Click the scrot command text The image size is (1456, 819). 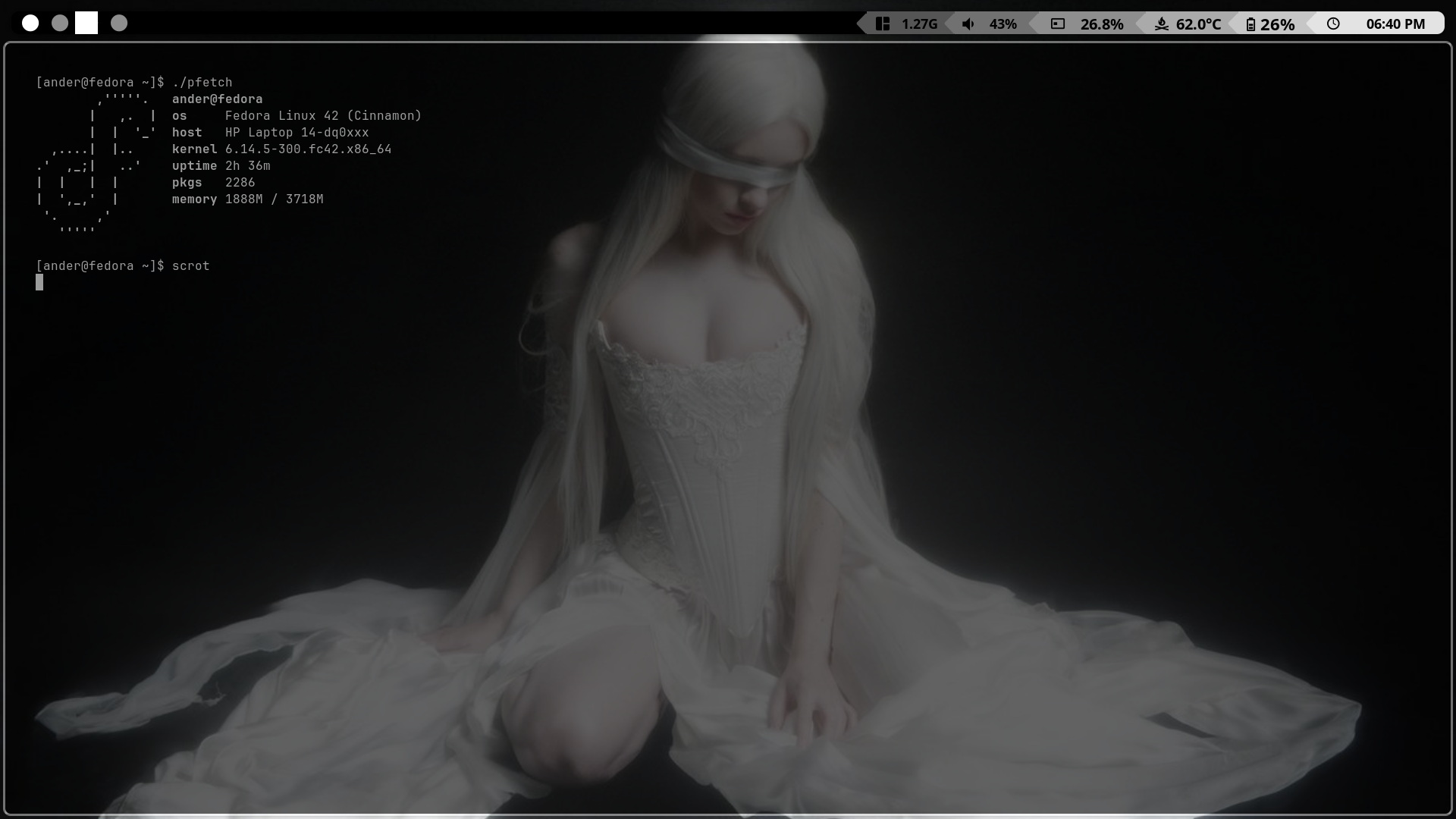point(190,265)
